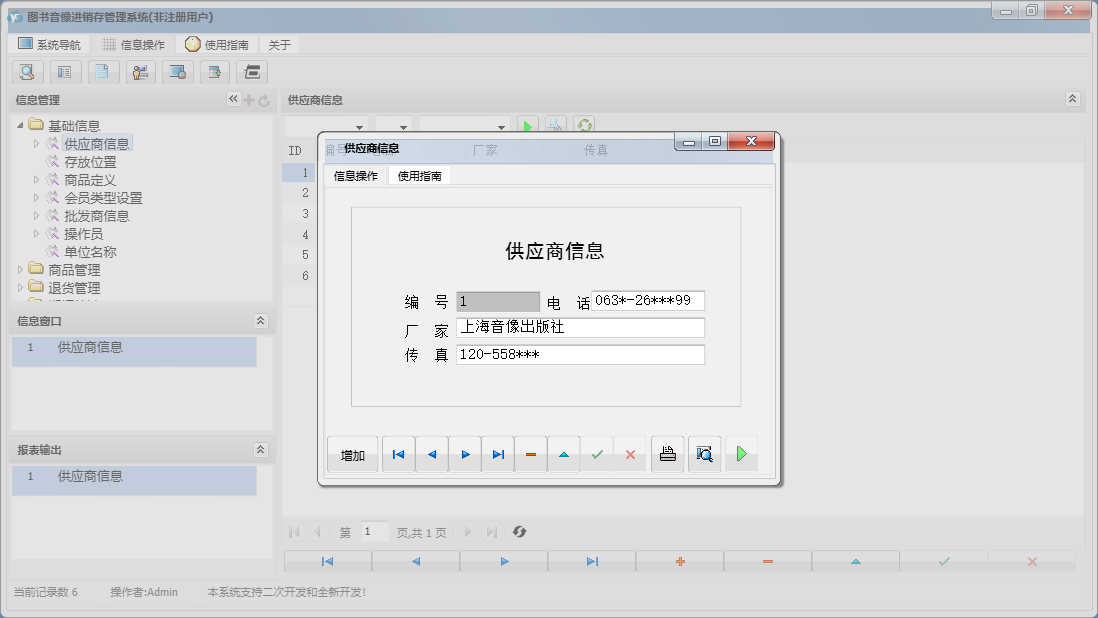Click the print icon in the dialog toolbar
The image size is (1098, 618).
(668, 454)
